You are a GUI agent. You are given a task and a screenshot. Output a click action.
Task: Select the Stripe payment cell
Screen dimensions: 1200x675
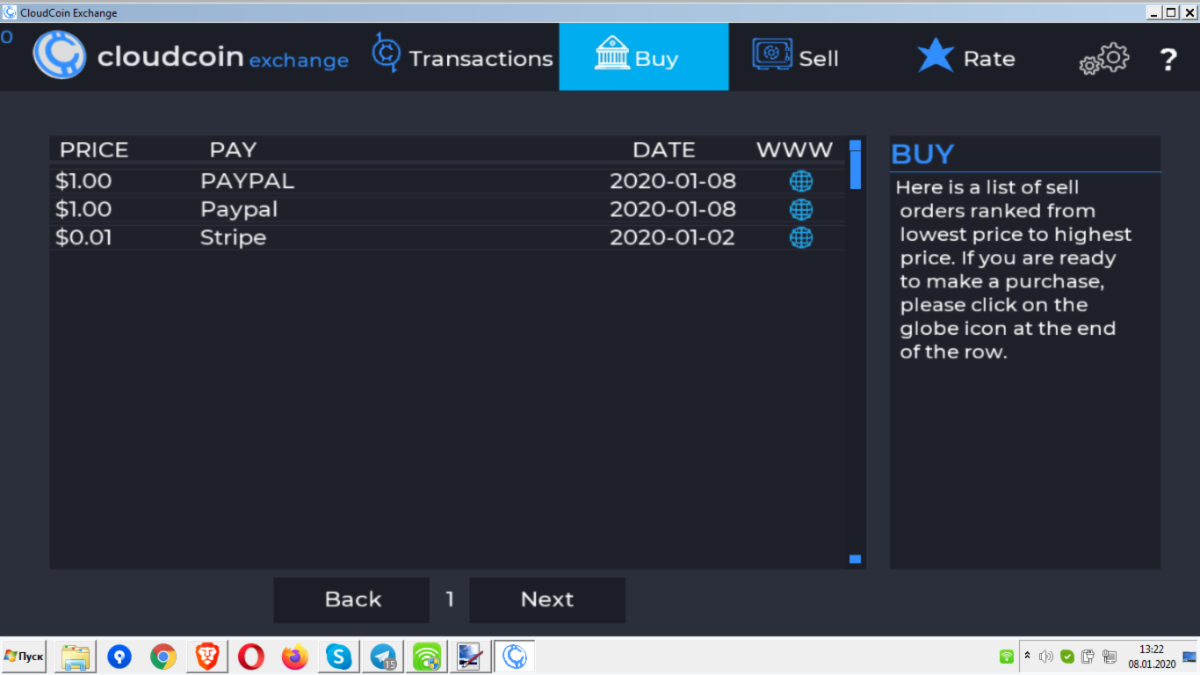click(x=233, y=238)
